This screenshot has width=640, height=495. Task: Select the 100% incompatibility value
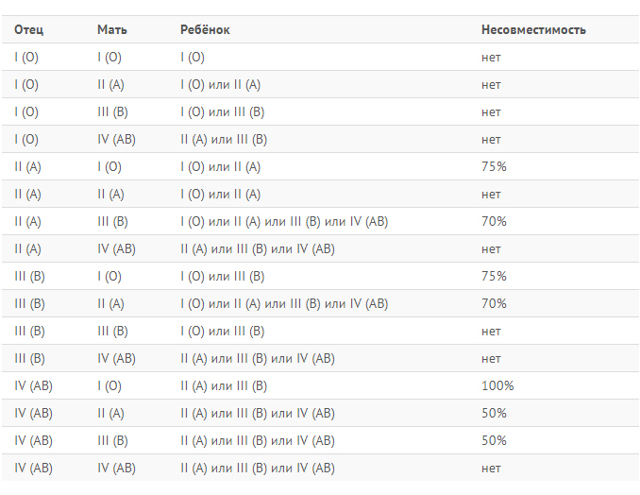pos(498,386)
